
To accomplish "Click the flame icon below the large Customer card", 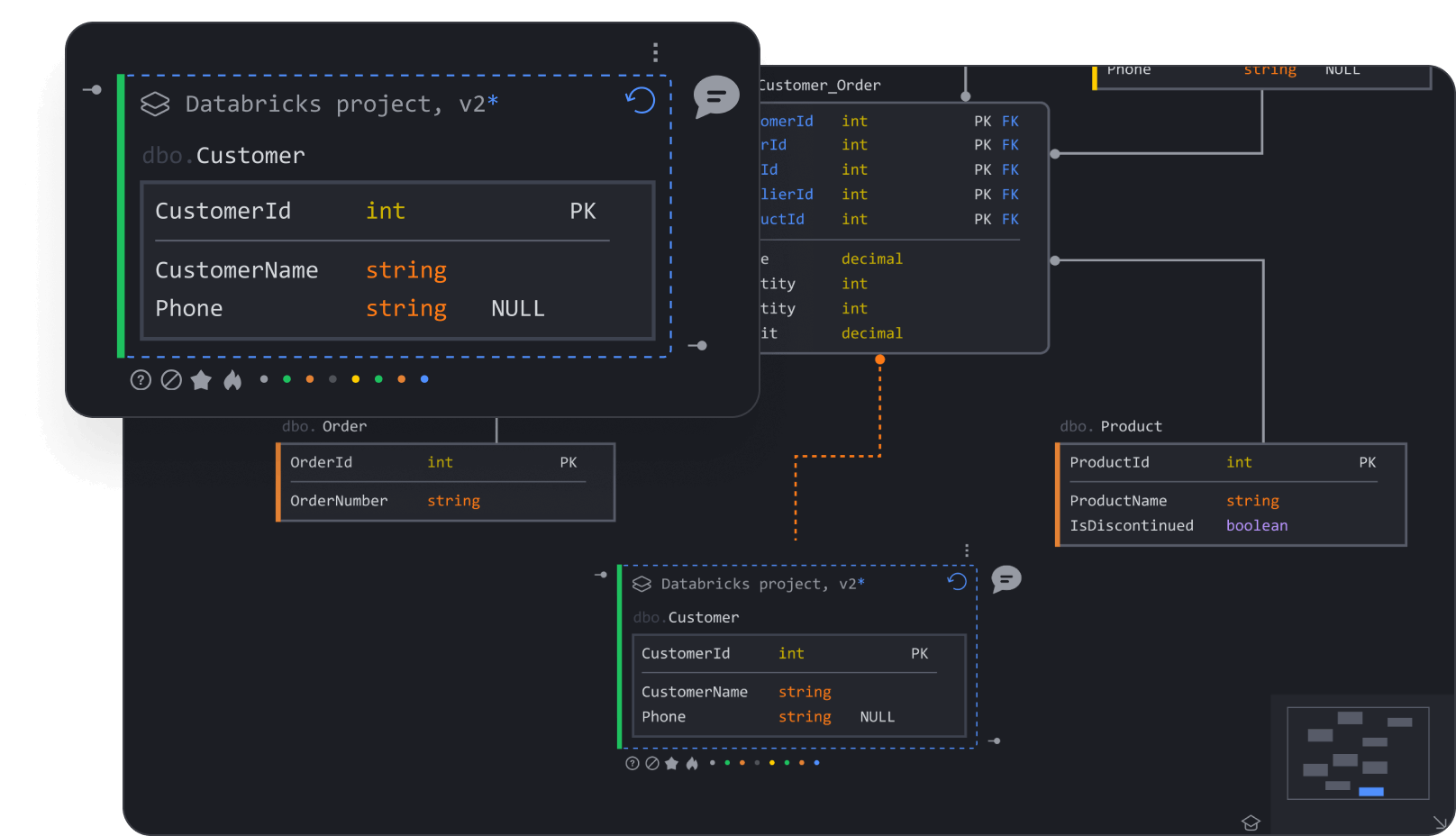I will click(232, 380).
